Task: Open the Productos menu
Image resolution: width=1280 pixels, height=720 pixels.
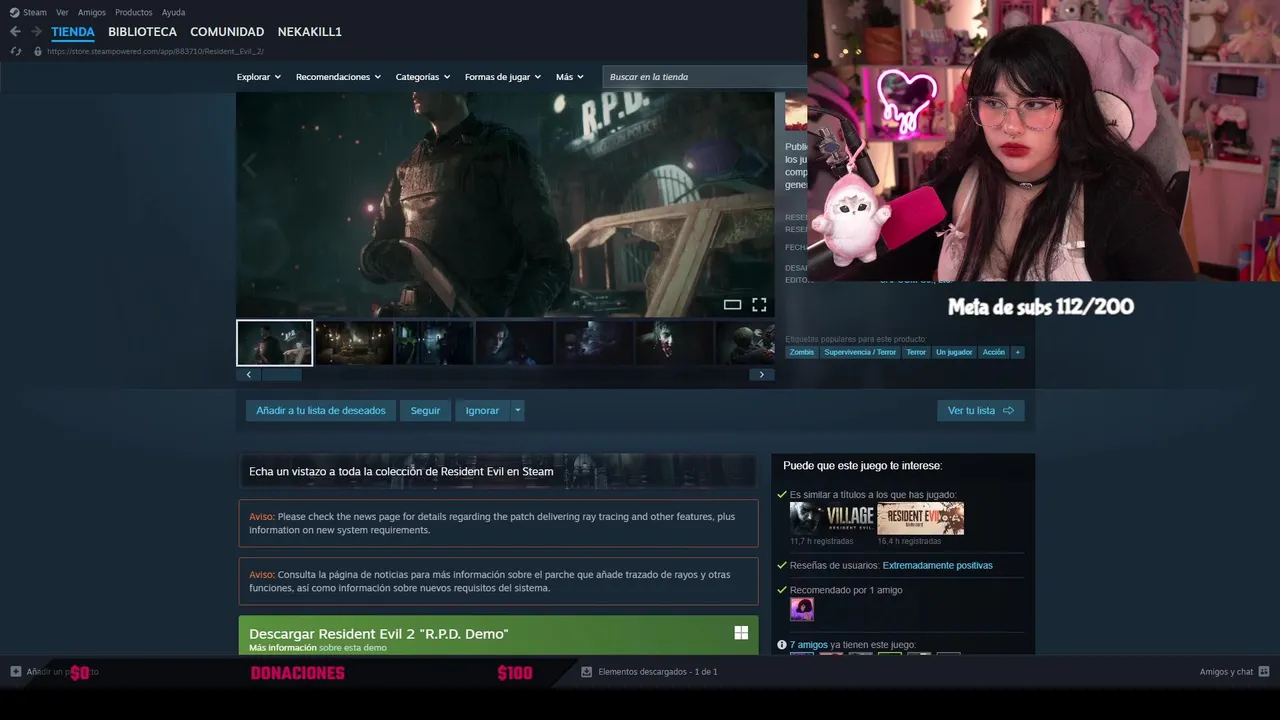Action: click(134, 12)
